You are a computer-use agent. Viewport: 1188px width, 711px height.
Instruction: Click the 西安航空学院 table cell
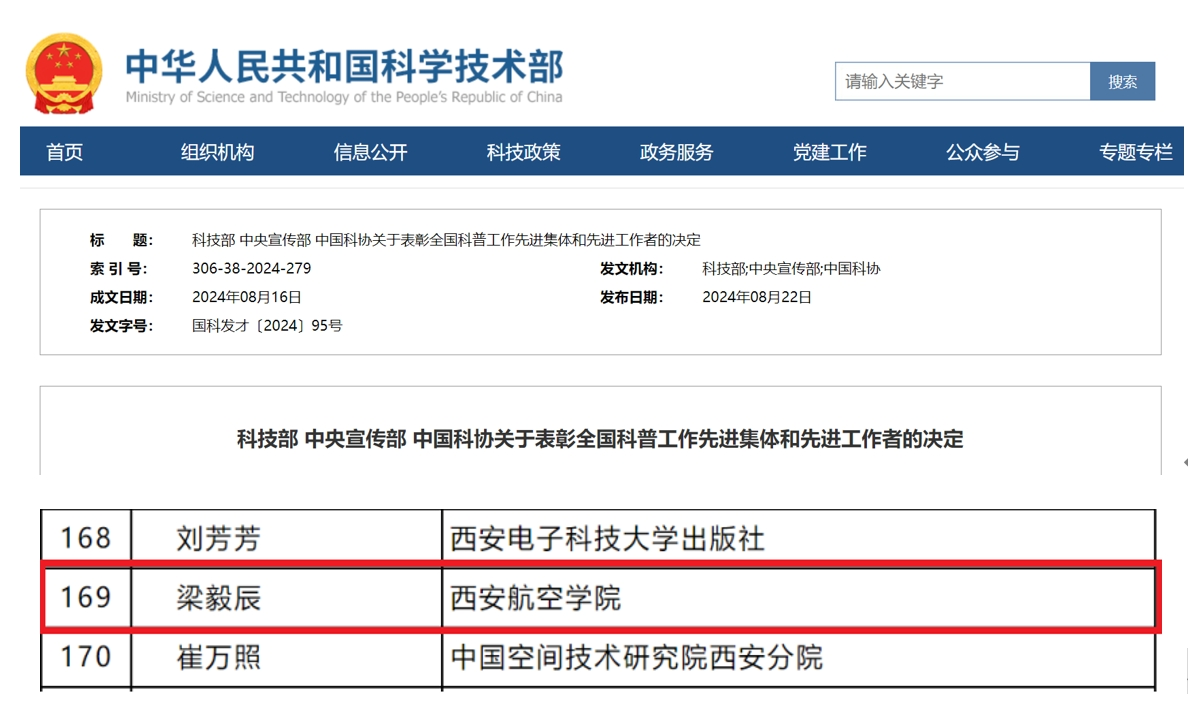point(535,598)
